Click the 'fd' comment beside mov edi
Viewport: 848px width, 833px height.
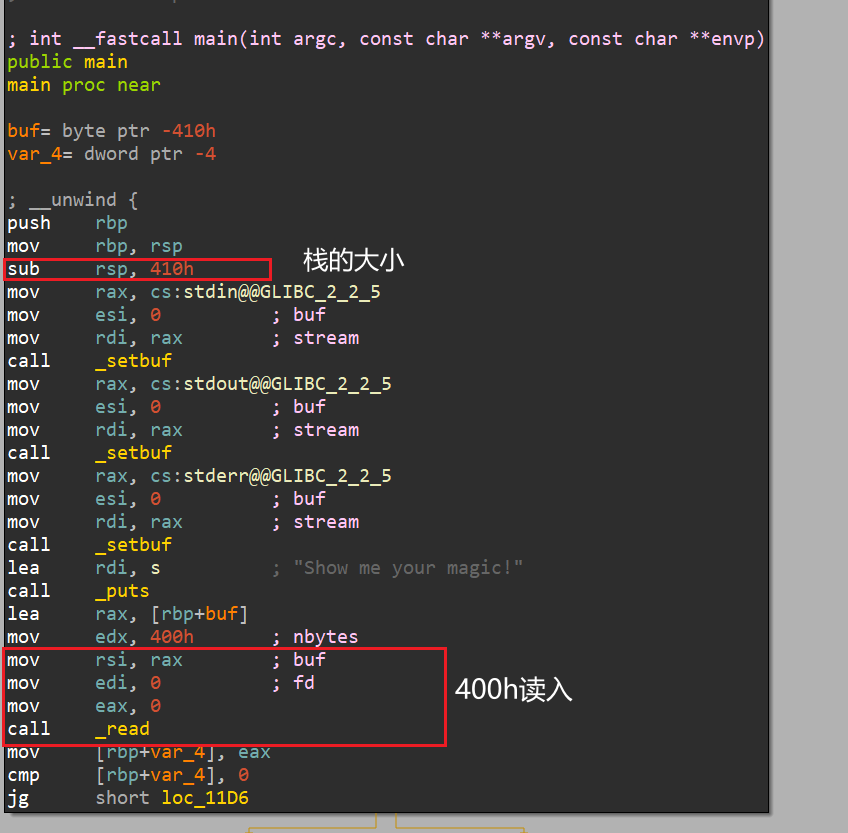pos(304,683)
